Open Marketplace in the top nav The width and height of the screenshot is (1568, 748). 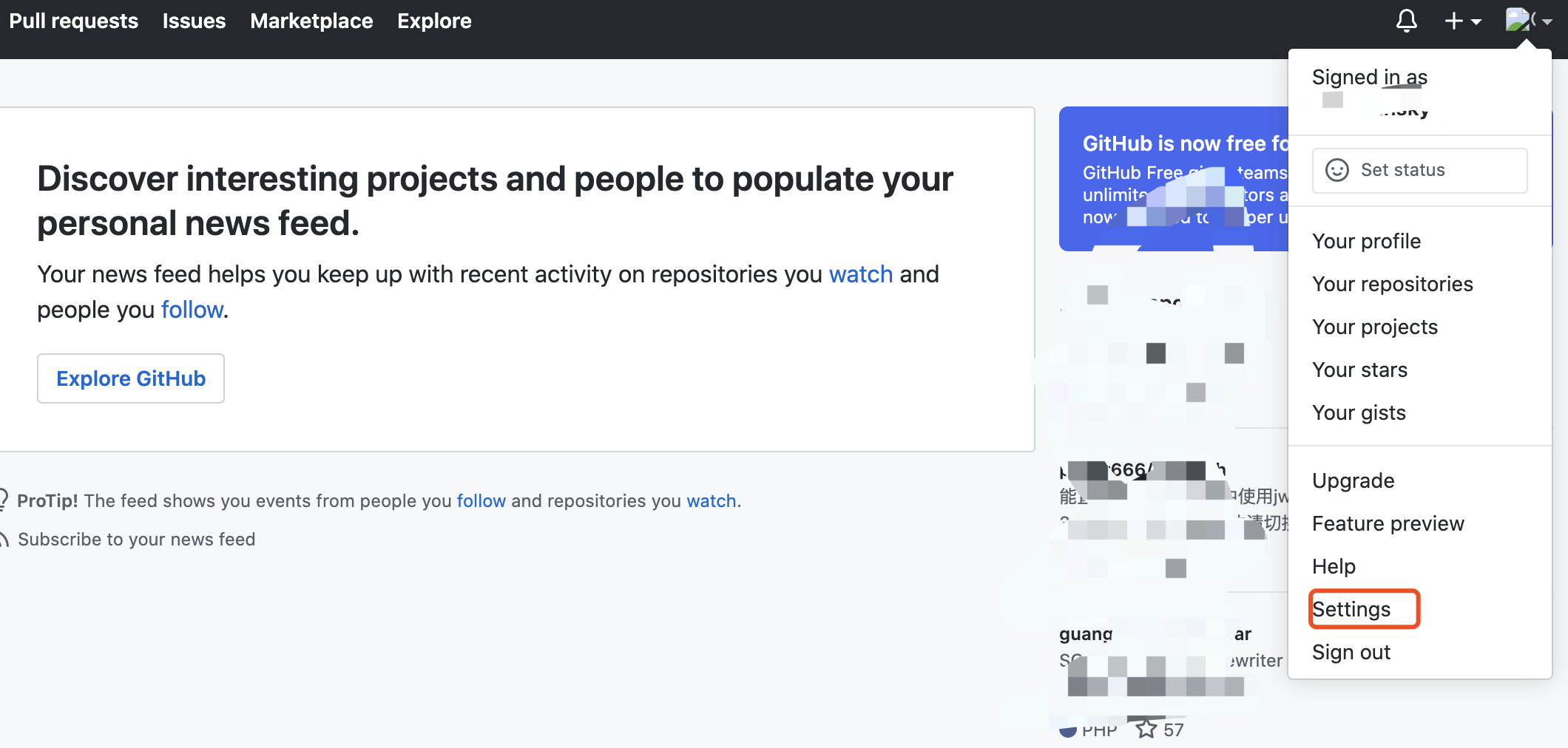[x=311, y=21]
